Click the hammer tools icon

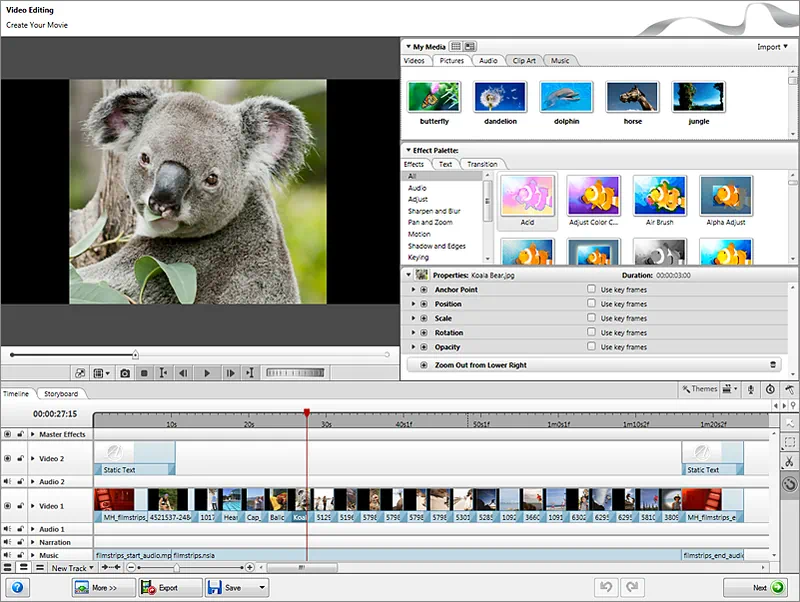point(790,389)
